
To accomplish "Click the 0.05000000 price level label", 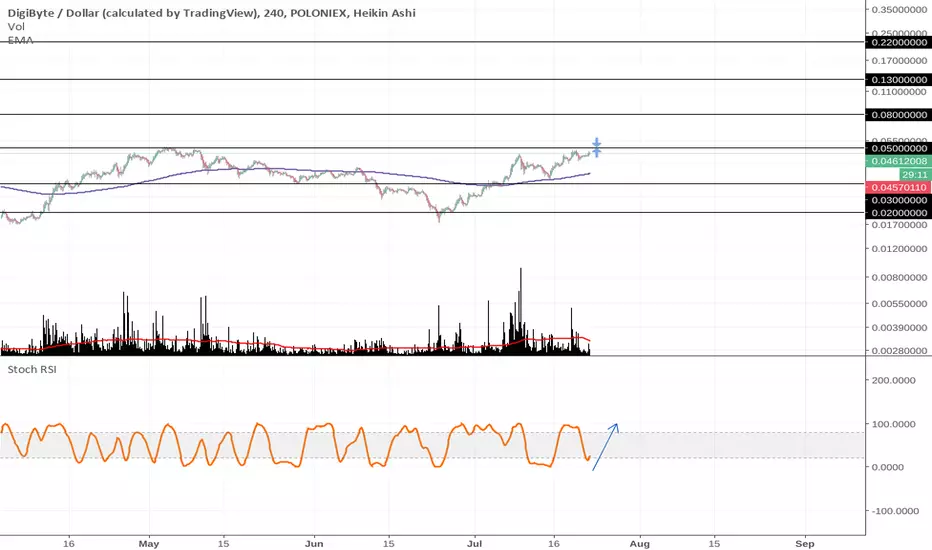I will (x=899, y=148).
